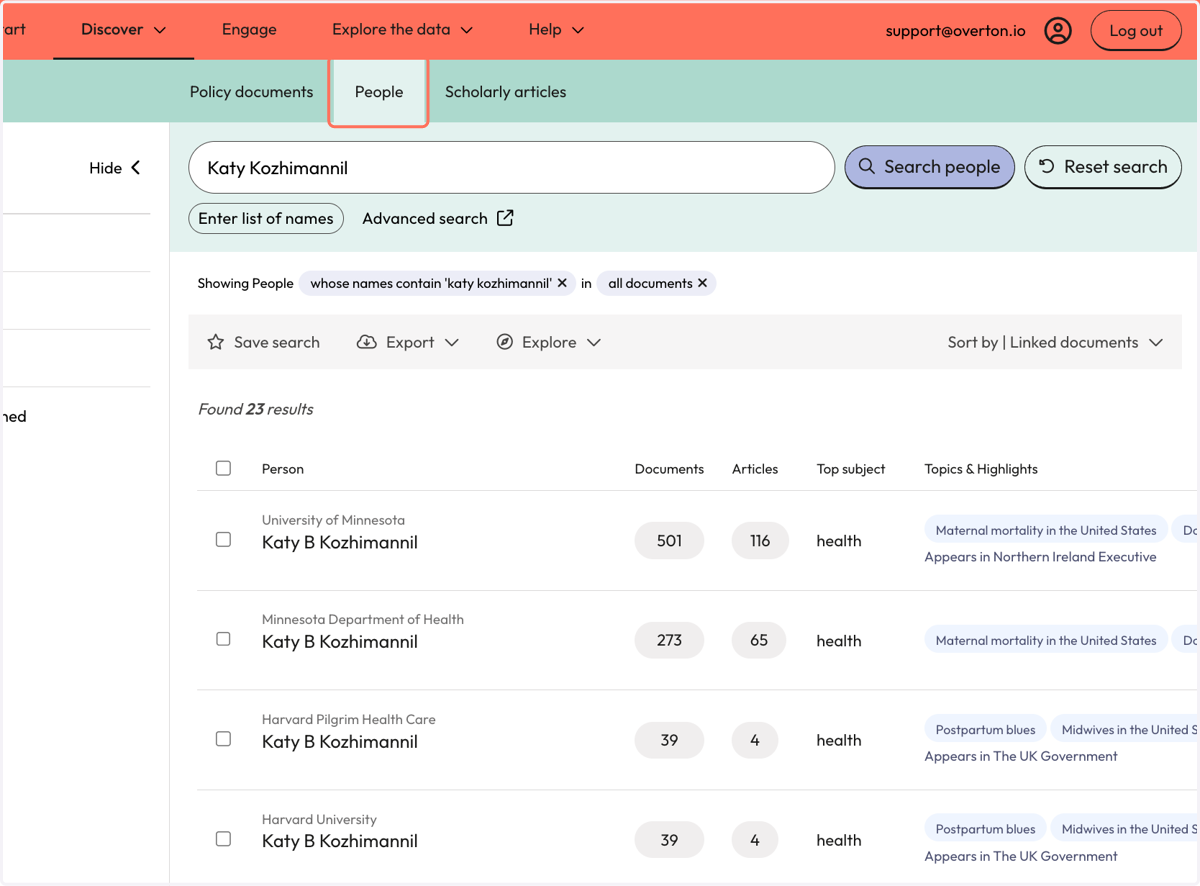Click the 116 articles count badge
This screenshot has height=886, width=1200.
pos(760,540)
